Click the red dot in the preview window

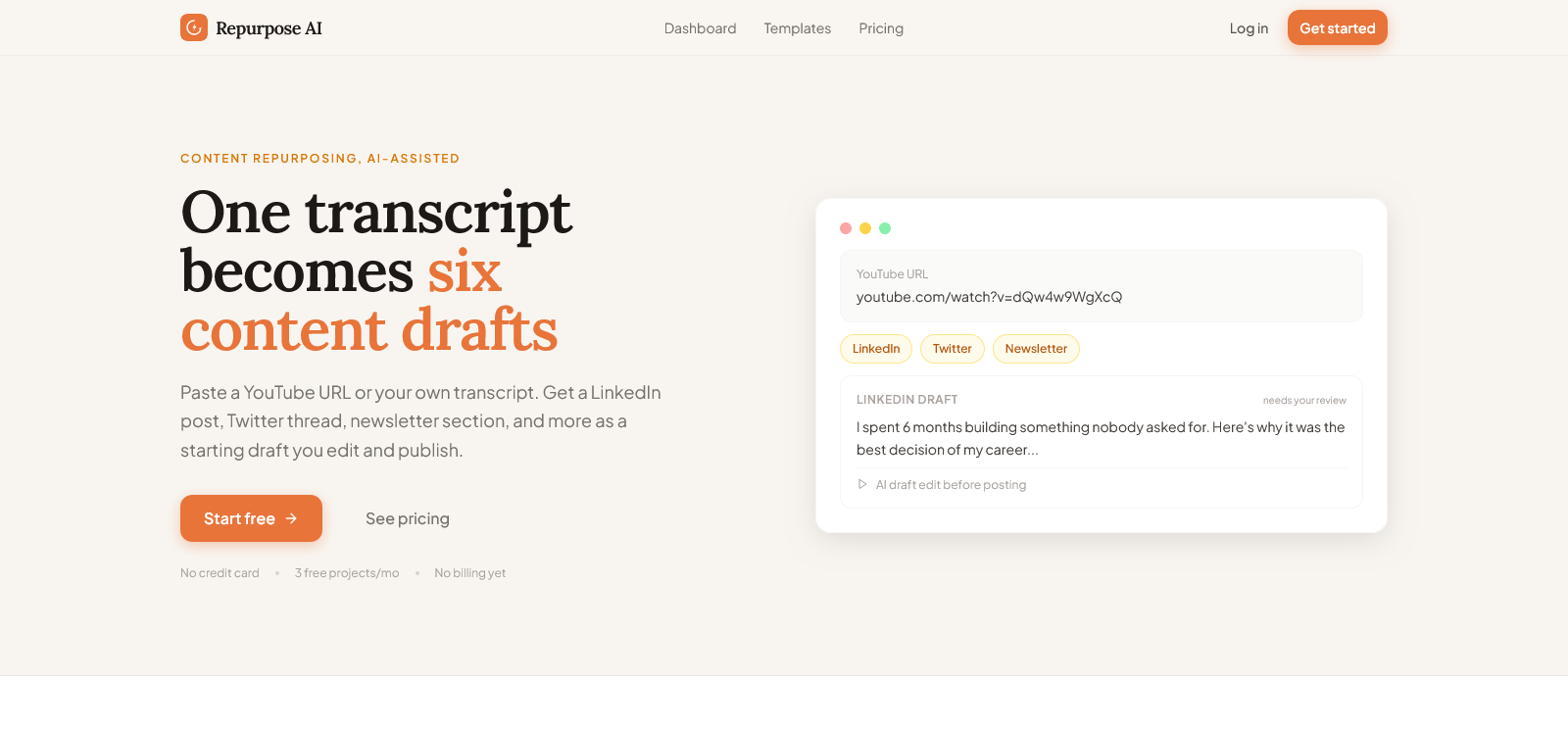[x=846, y=228]
